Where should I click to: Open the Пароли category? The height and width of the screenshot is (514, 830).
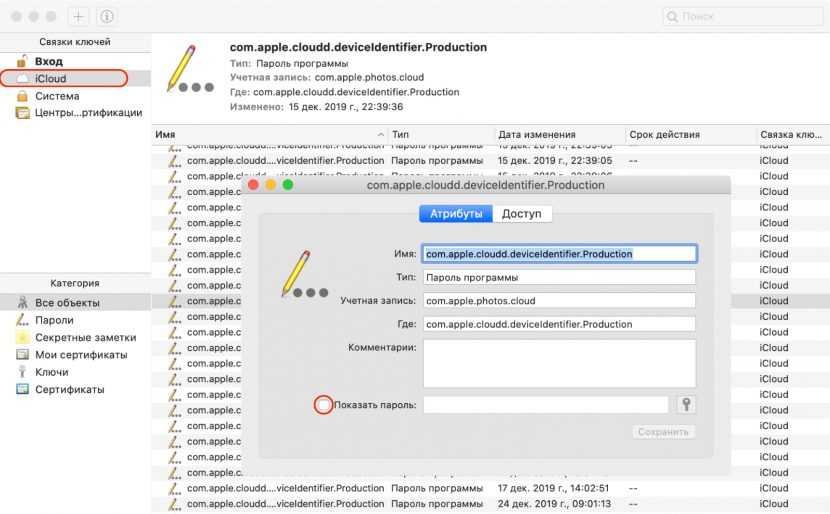click(x=54, y=320)
